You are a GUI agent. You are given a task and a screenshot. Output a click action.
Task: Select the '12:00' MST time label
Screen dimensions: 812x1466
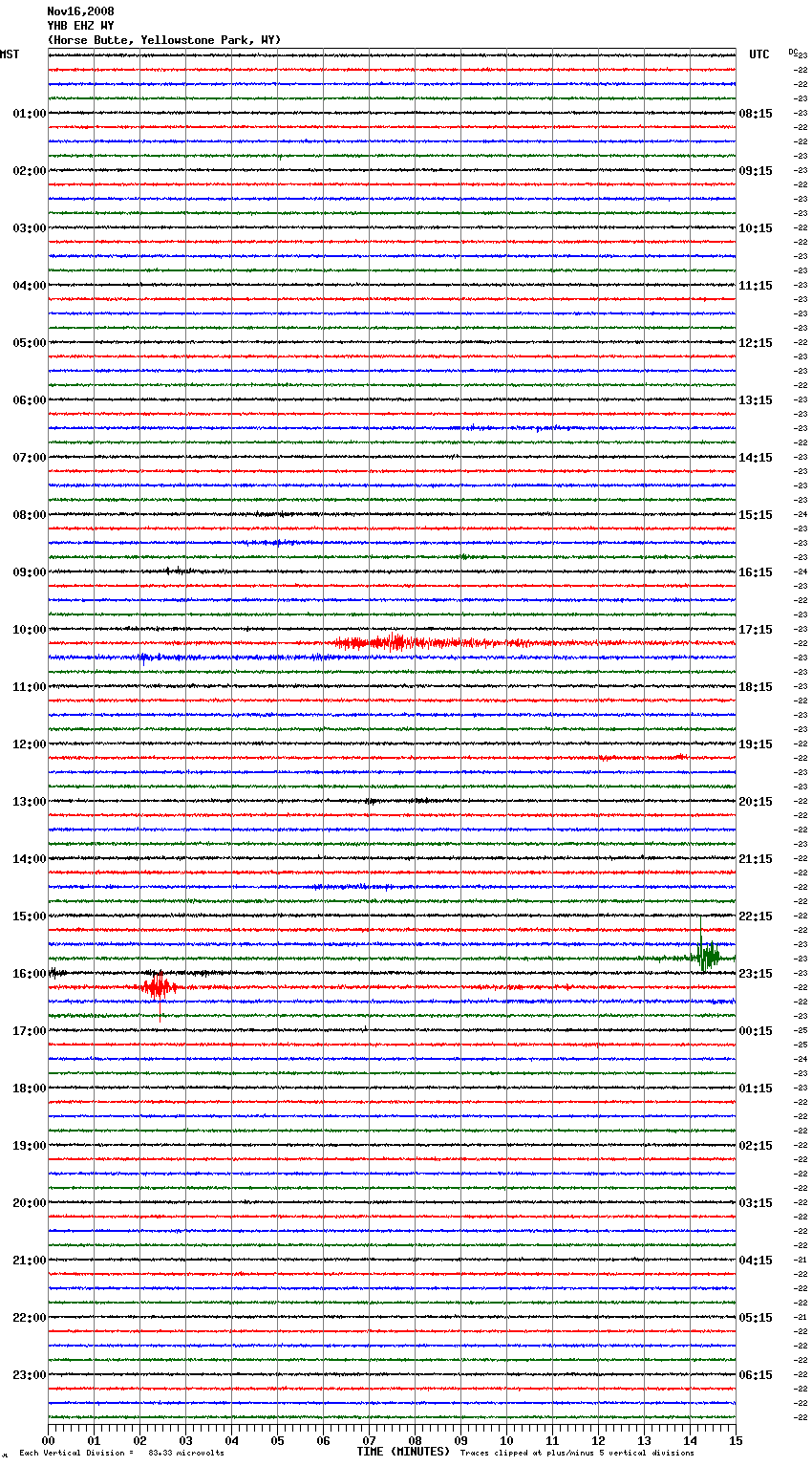pos(30,744)
